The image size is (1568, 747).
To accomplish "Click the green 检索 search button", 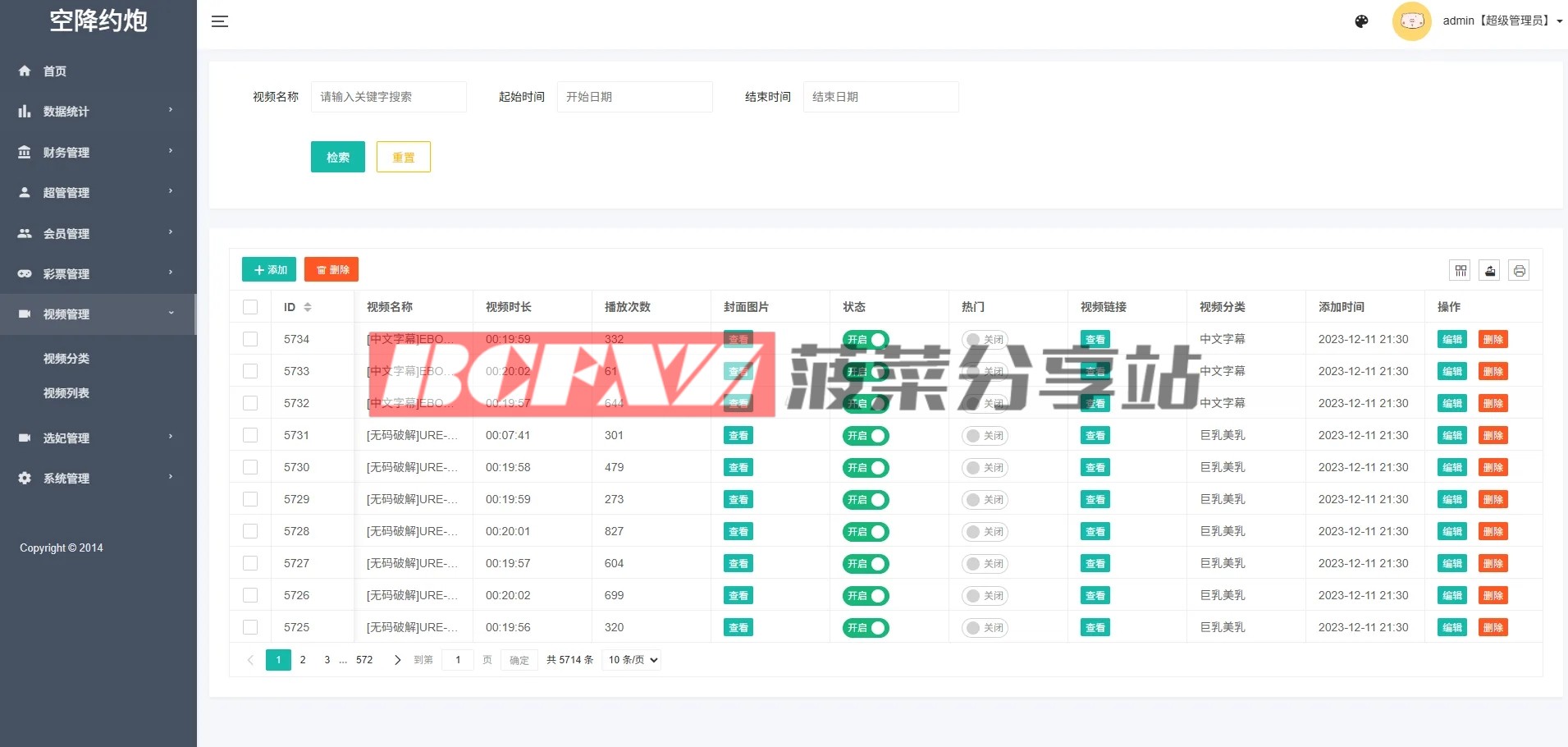I will click(337, 157).
